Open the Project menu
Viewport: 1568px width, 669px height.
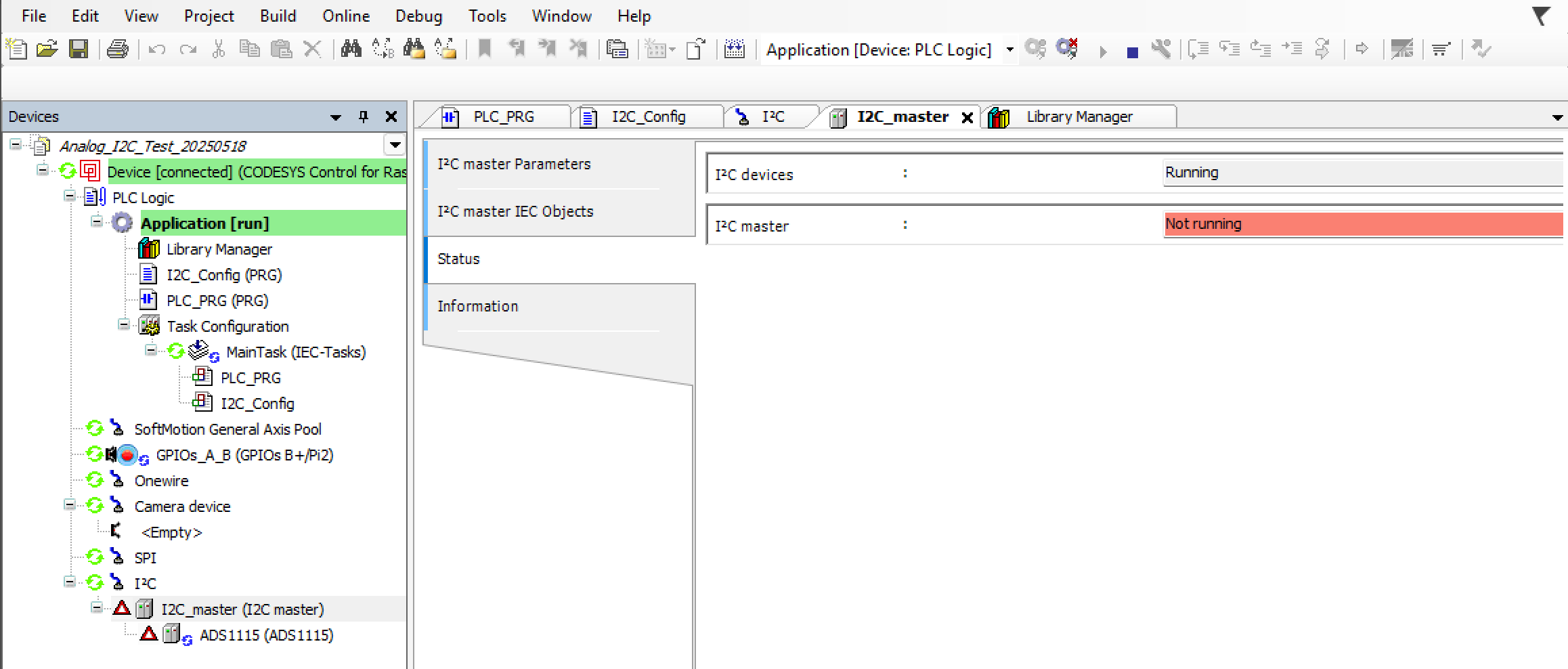pyautogui.click(x=209, y=16)
